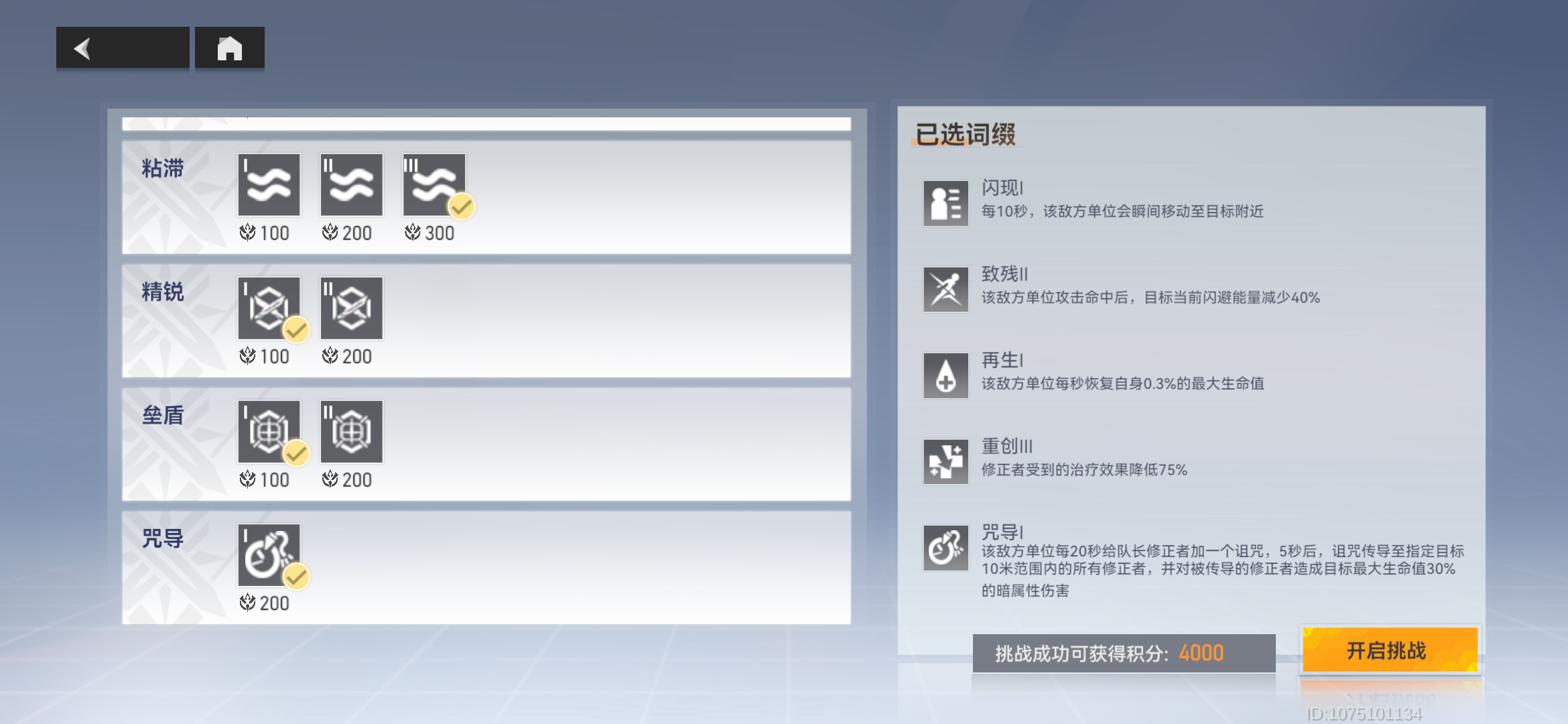Tap the 重创III icon in selected list
The height and width of the screenshot is (724, 1568).
coord(945,462)
